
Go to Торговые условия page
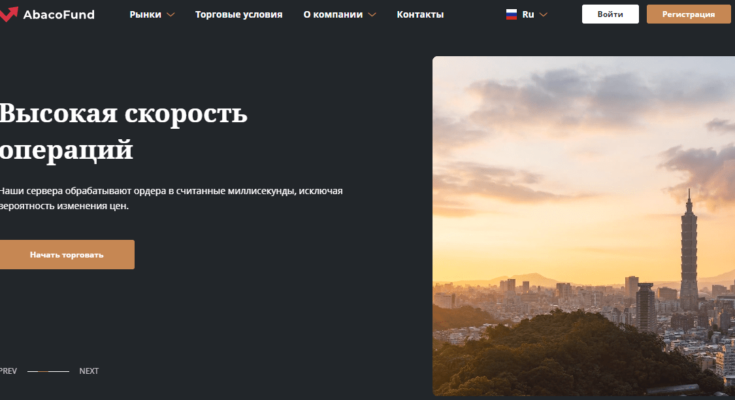click(239, 15)
